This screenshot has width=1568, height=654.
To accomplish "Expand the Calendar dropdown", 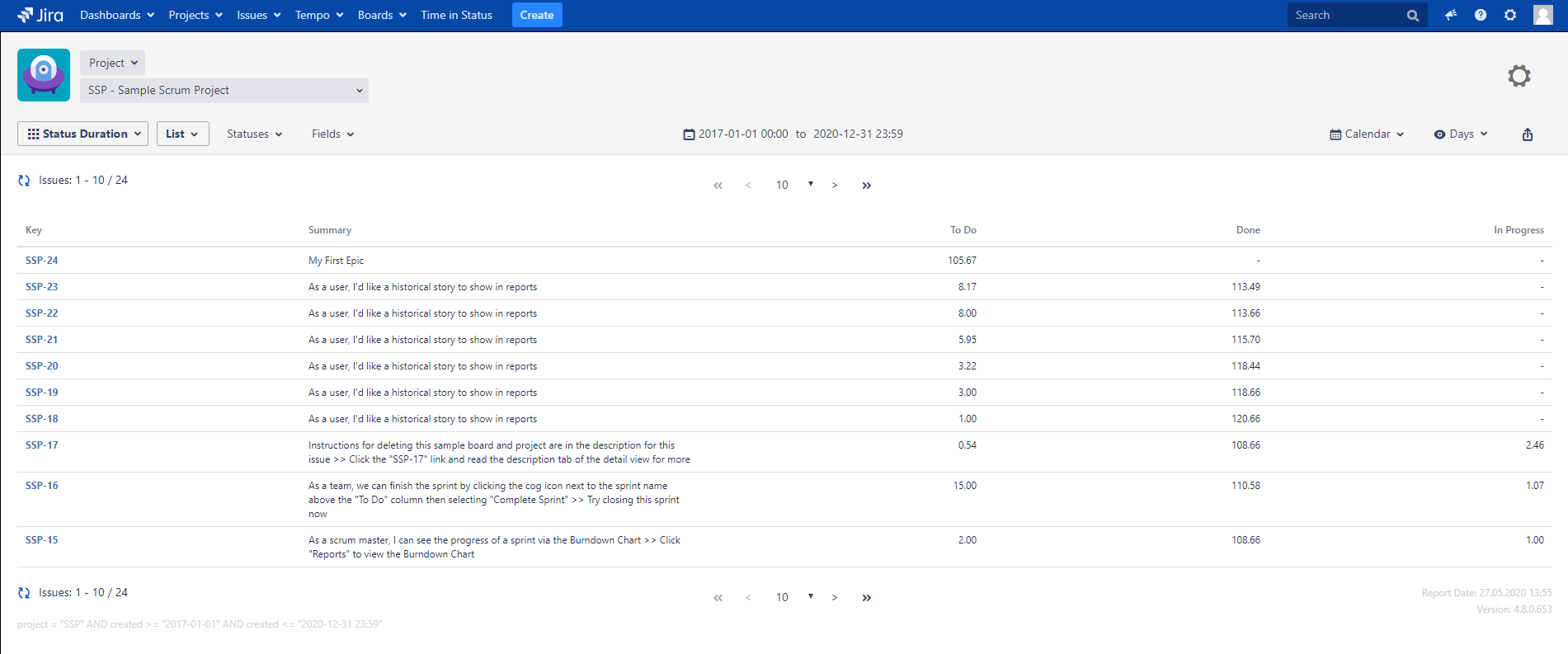I will click(1367, 134).
